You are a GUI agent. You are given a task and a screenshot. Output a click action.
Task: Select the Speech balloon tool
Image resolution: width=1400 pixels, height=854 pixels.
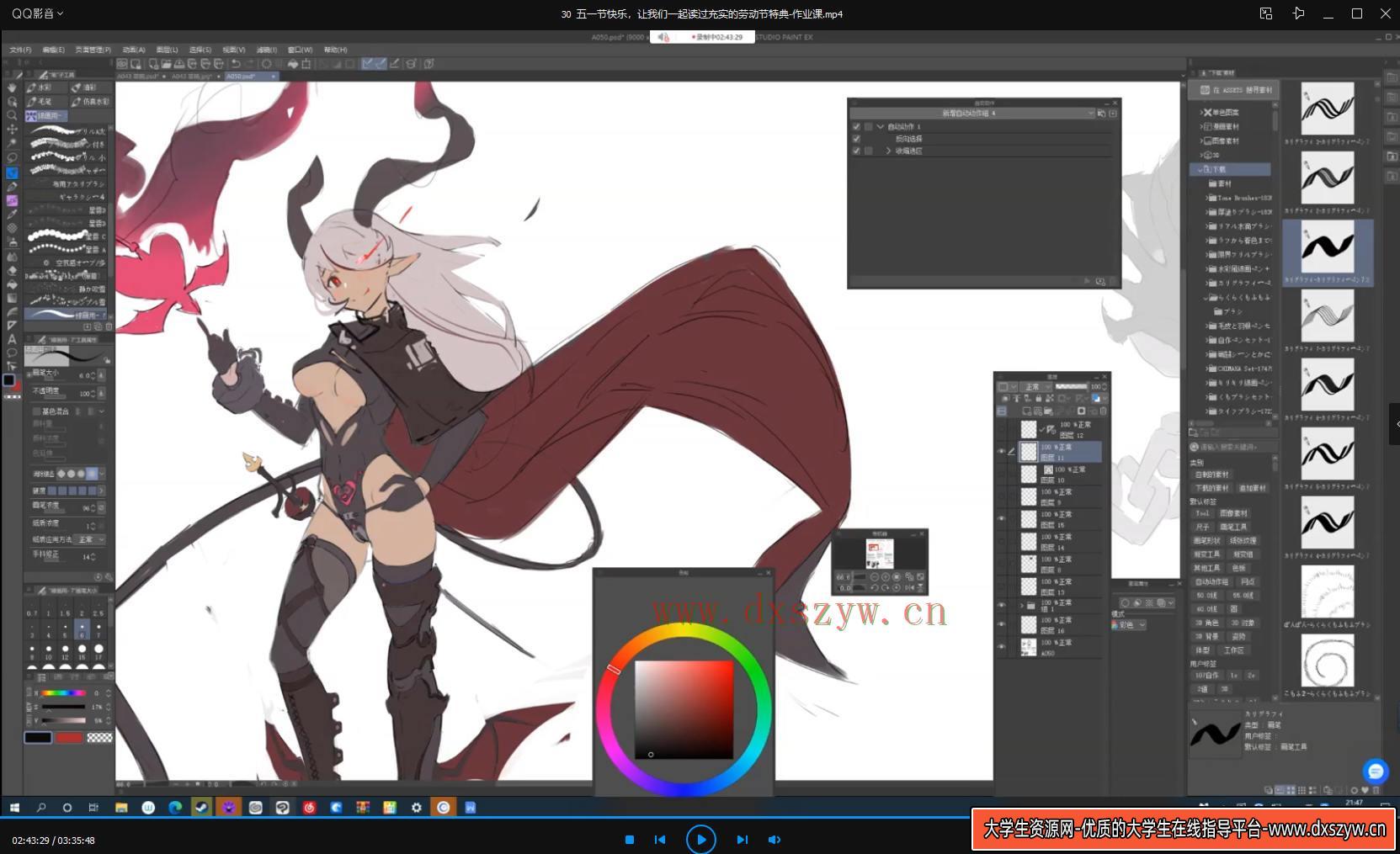(x=12, y=353)
